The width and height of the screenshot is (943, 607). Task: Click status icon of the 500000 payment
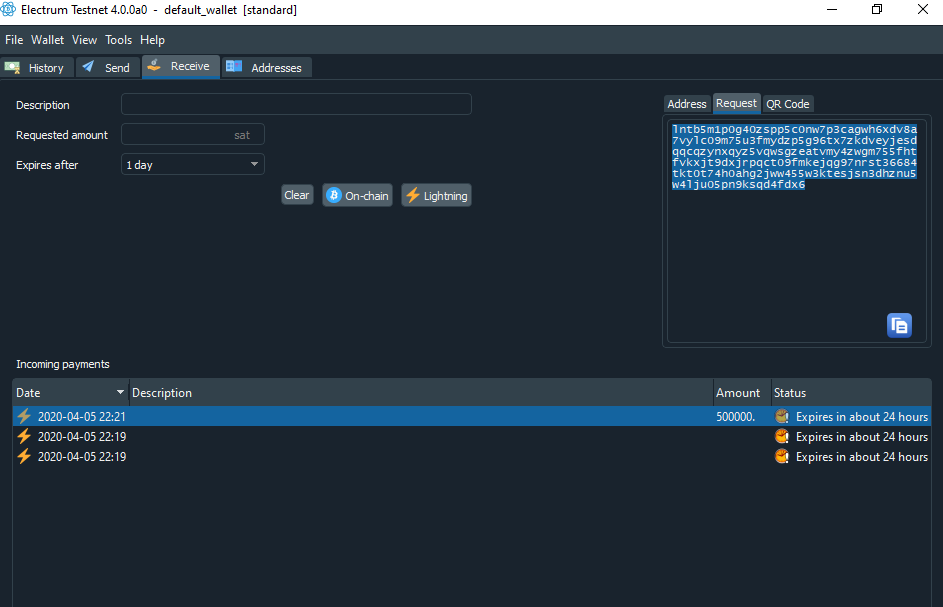tap(782, 416)
